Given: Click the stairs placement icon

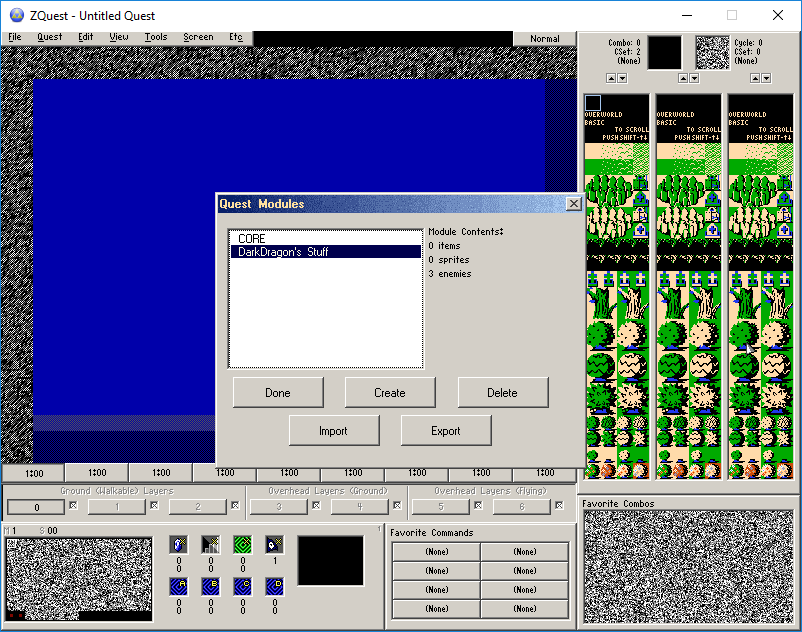Looking at the screenshot, I should 211,545.
